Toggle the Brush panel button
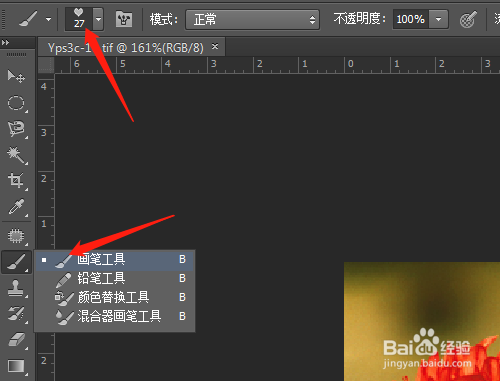 (124, 19)
